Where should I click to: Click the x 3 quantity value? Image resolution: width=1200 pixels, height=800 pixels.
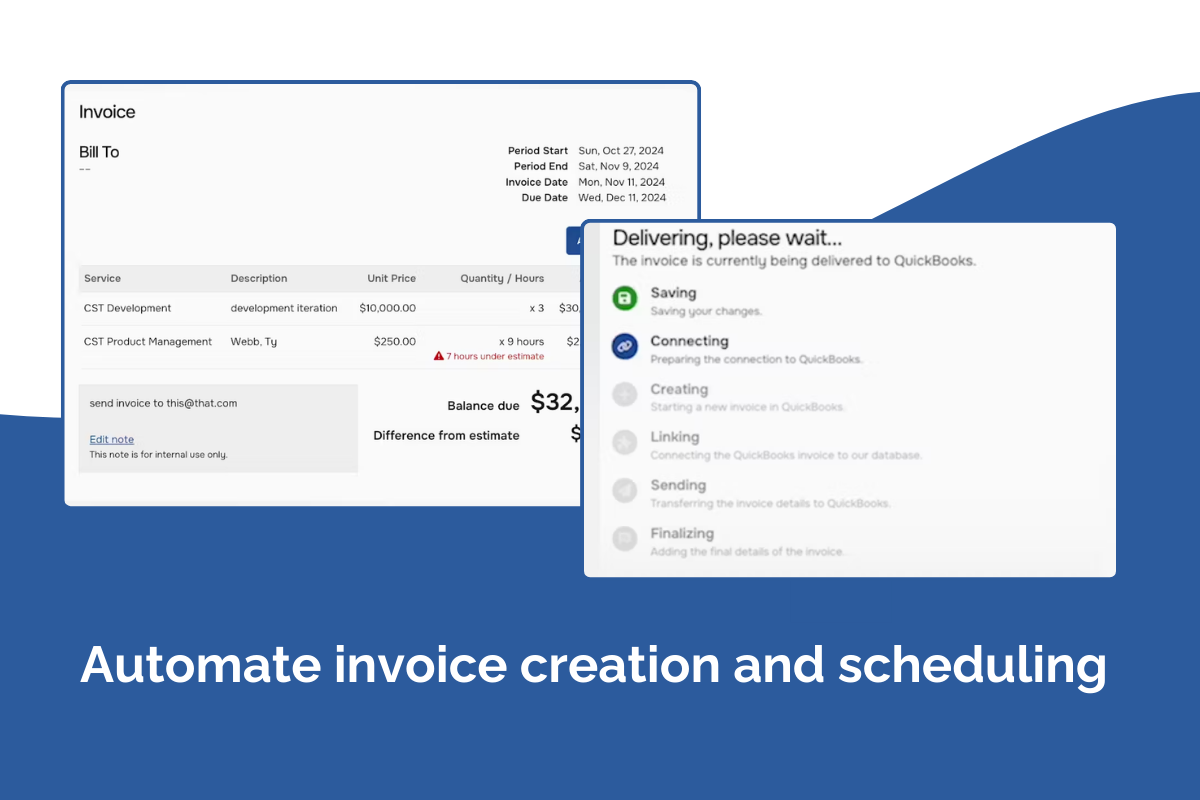click(537, 308)
